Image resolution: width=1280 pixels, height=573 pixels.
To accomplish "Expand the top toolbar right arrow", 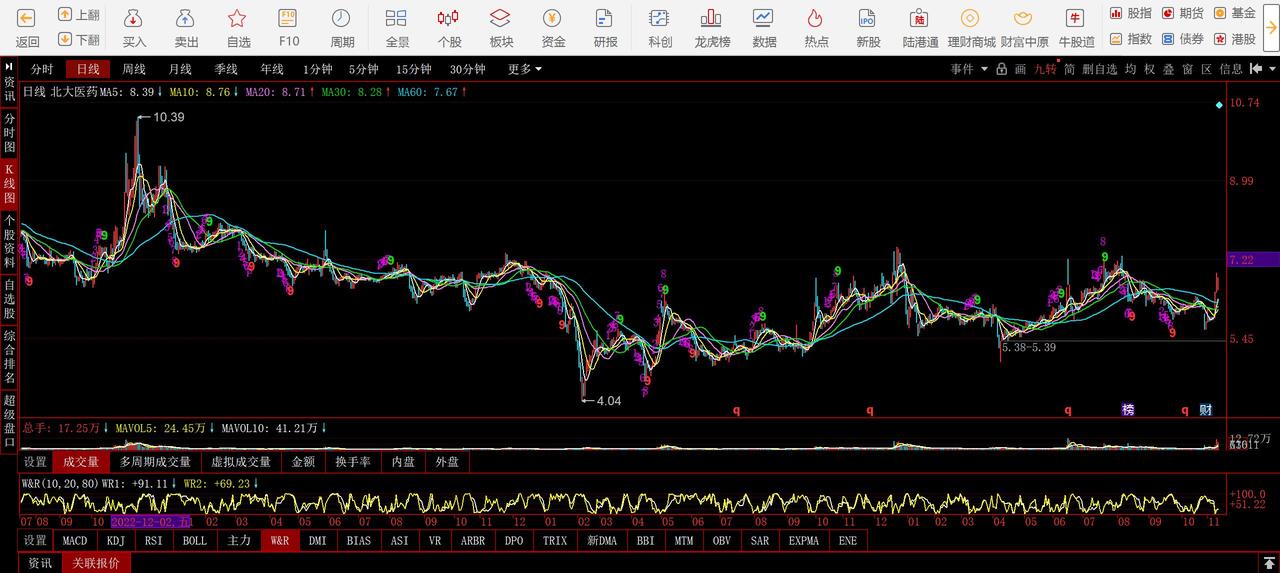I will [x=1269, y=26].
